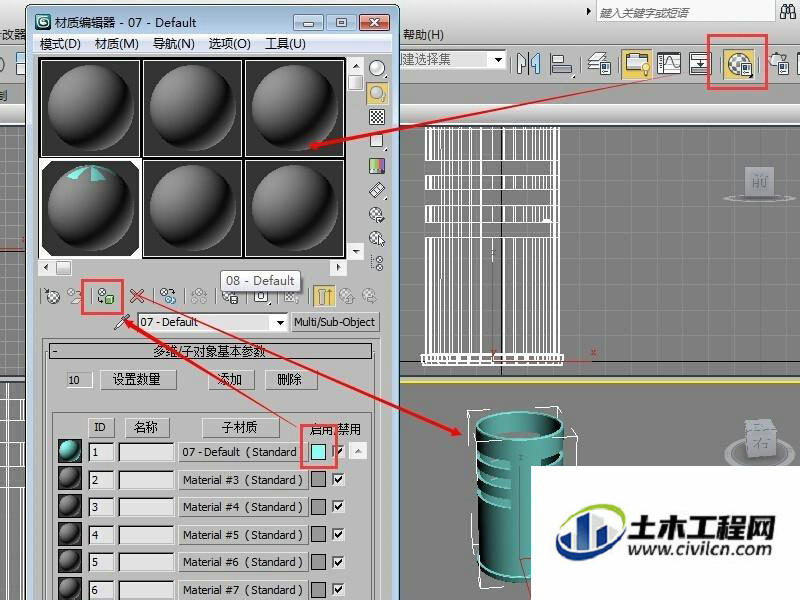Click the Go to Parent icon

click(x=347, y=295)
